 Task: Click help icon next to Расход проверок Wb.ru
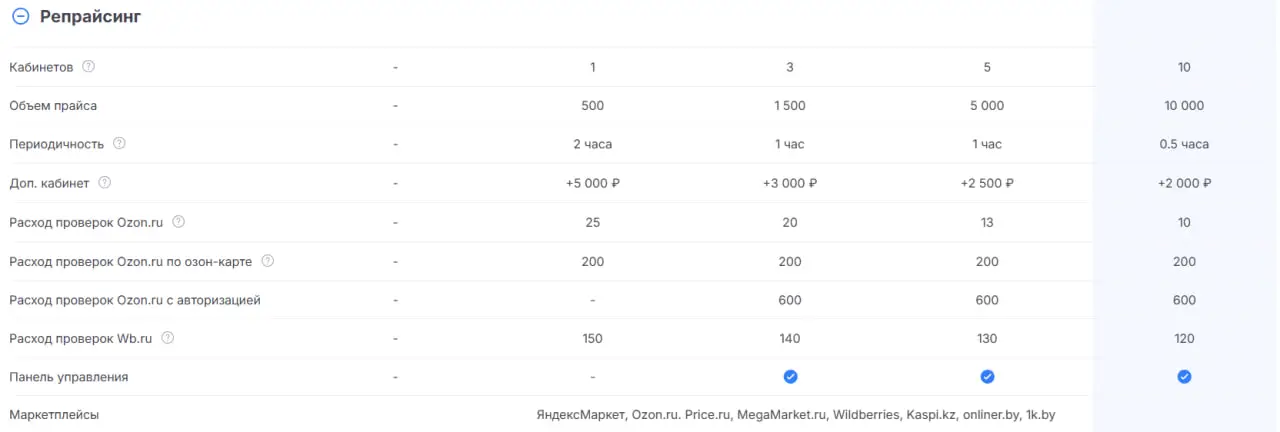coord(168,338)
